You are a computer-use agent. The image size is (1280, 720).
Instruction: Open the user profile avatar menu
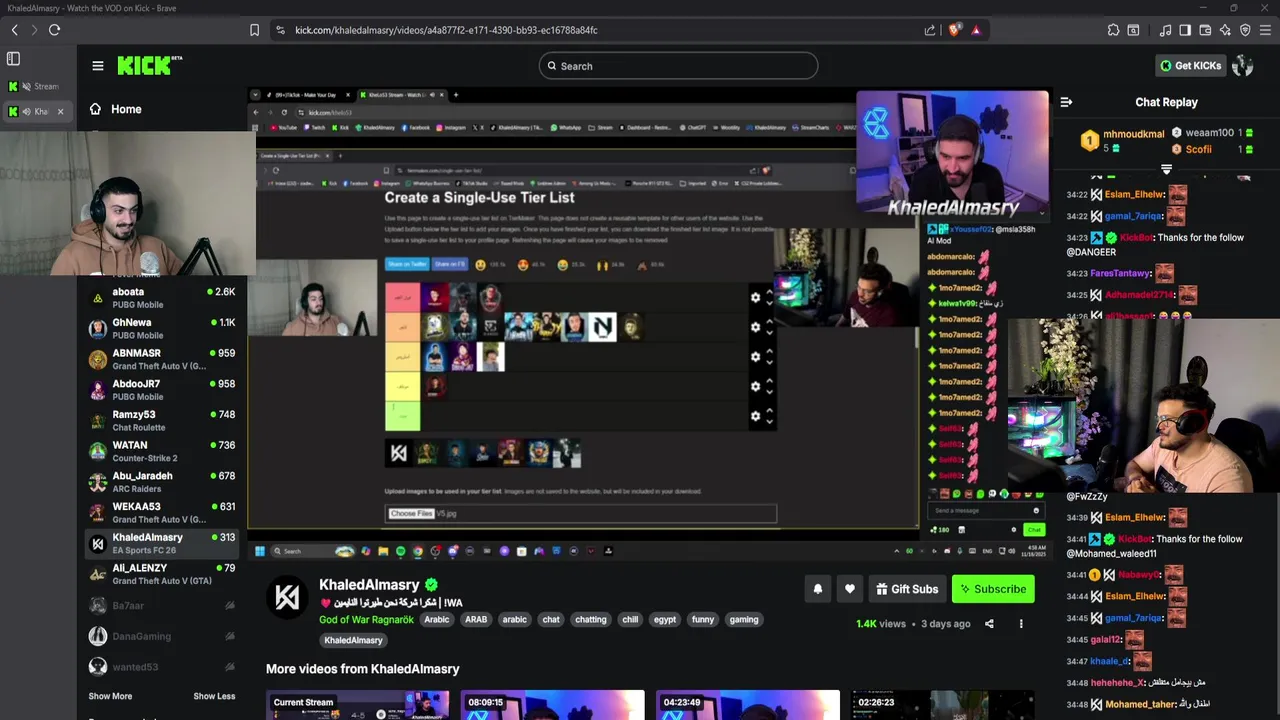1243,66
